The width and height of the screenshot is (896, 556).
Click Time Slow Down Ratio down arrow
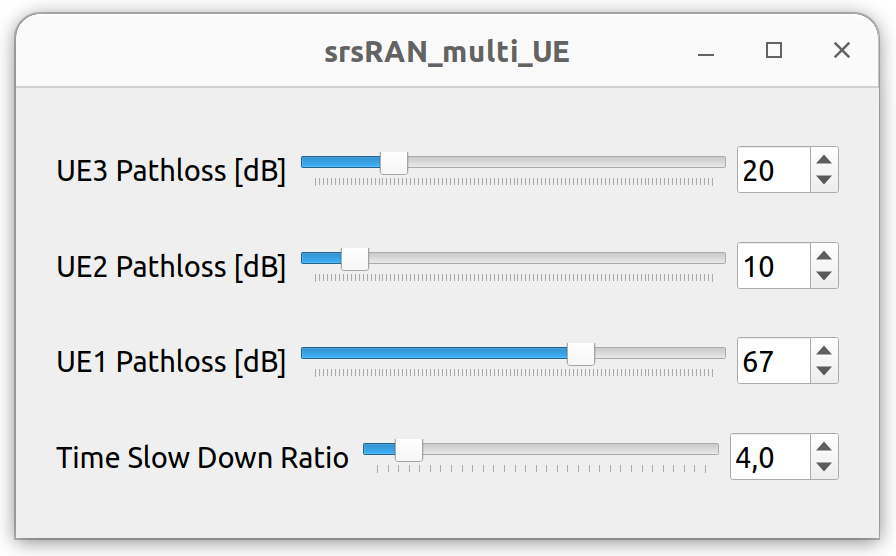[x=823, y=467]
